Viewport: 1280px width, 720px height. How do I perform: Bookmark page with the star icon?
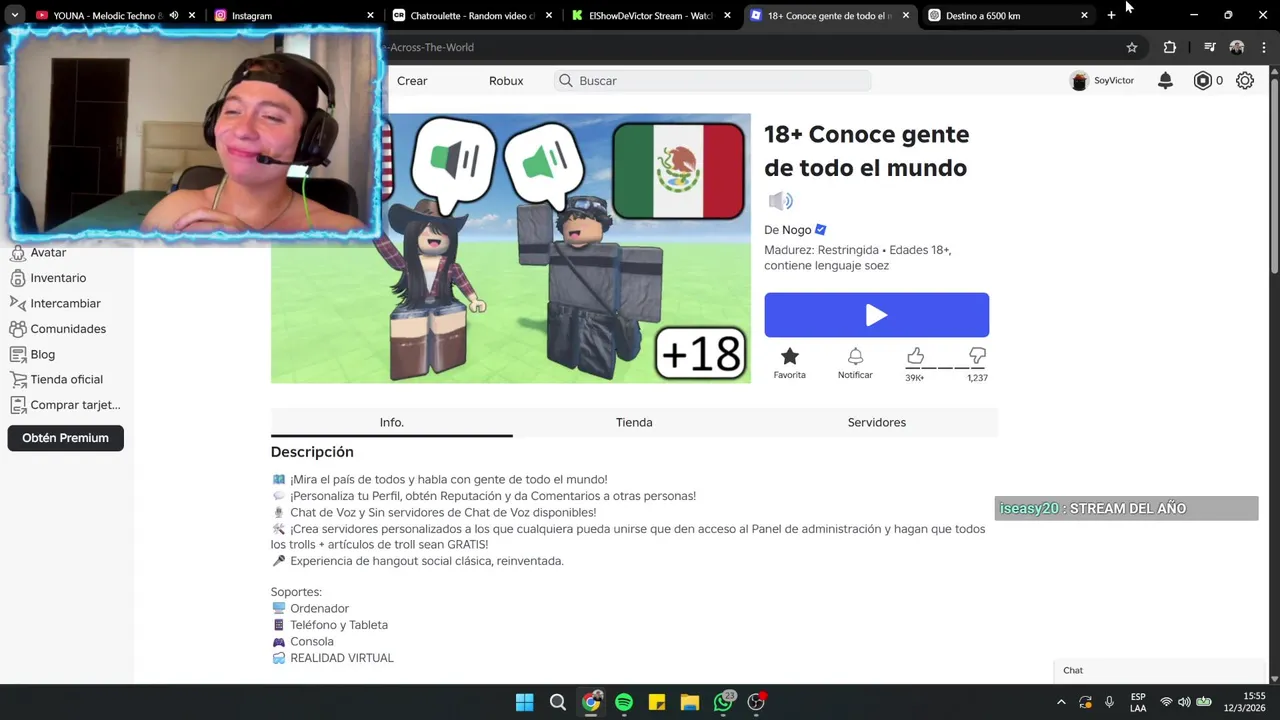(x=1132, y=47)
